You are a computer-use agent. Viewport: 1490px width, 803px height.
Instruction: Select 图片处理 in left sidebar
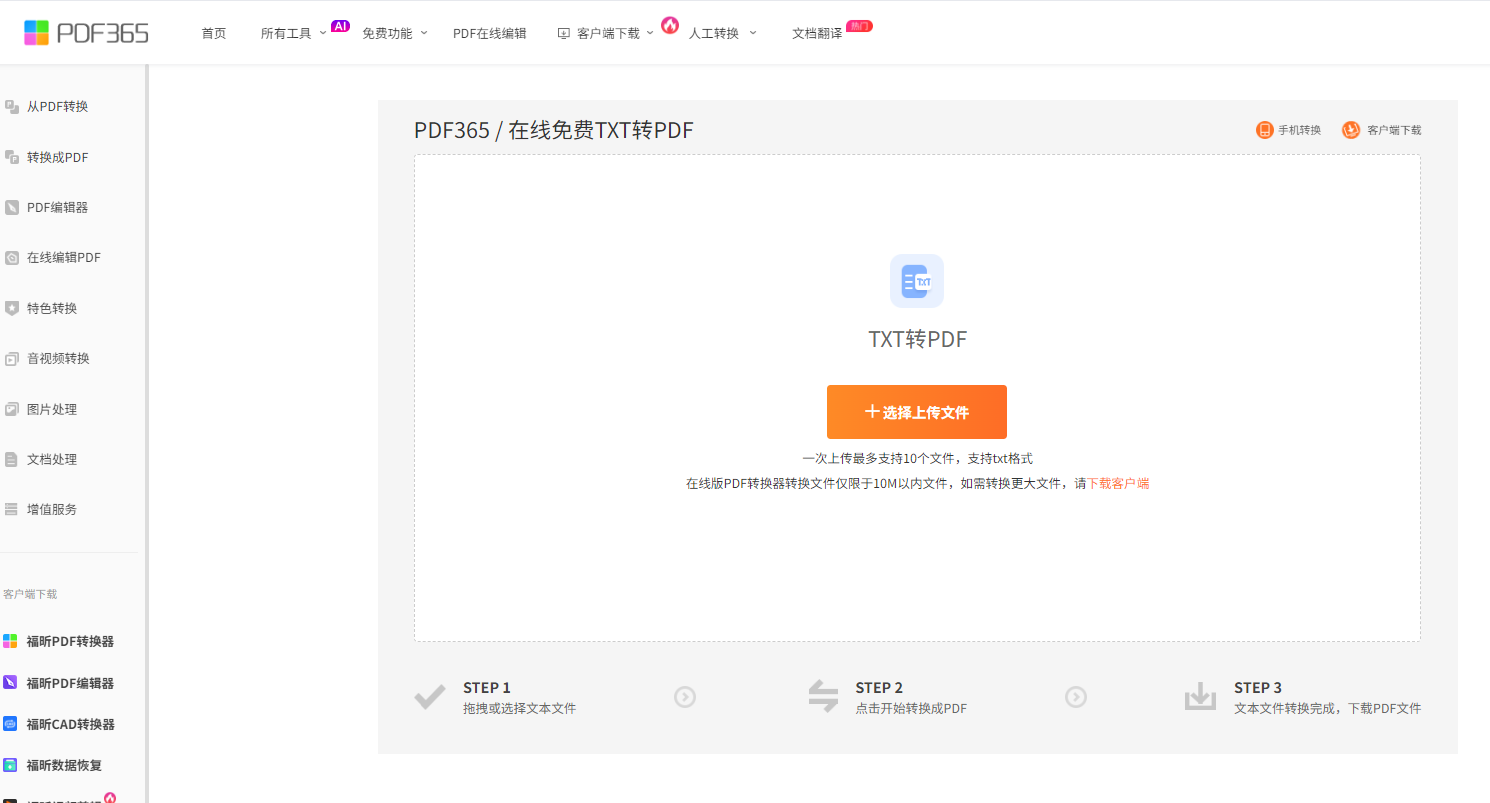pyautogui.click(x=52, y=409)
